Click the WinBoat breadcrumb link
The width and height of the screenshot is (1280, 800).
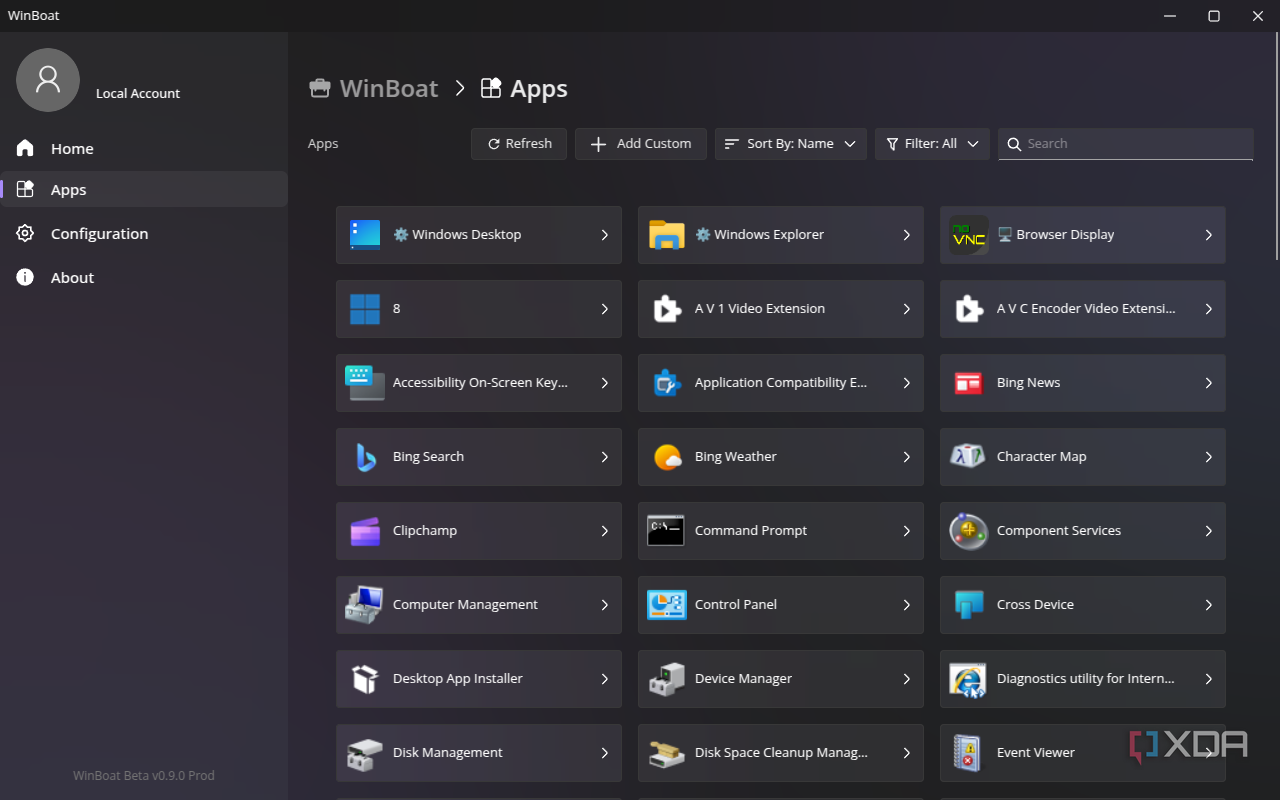[x=374, y=88]
